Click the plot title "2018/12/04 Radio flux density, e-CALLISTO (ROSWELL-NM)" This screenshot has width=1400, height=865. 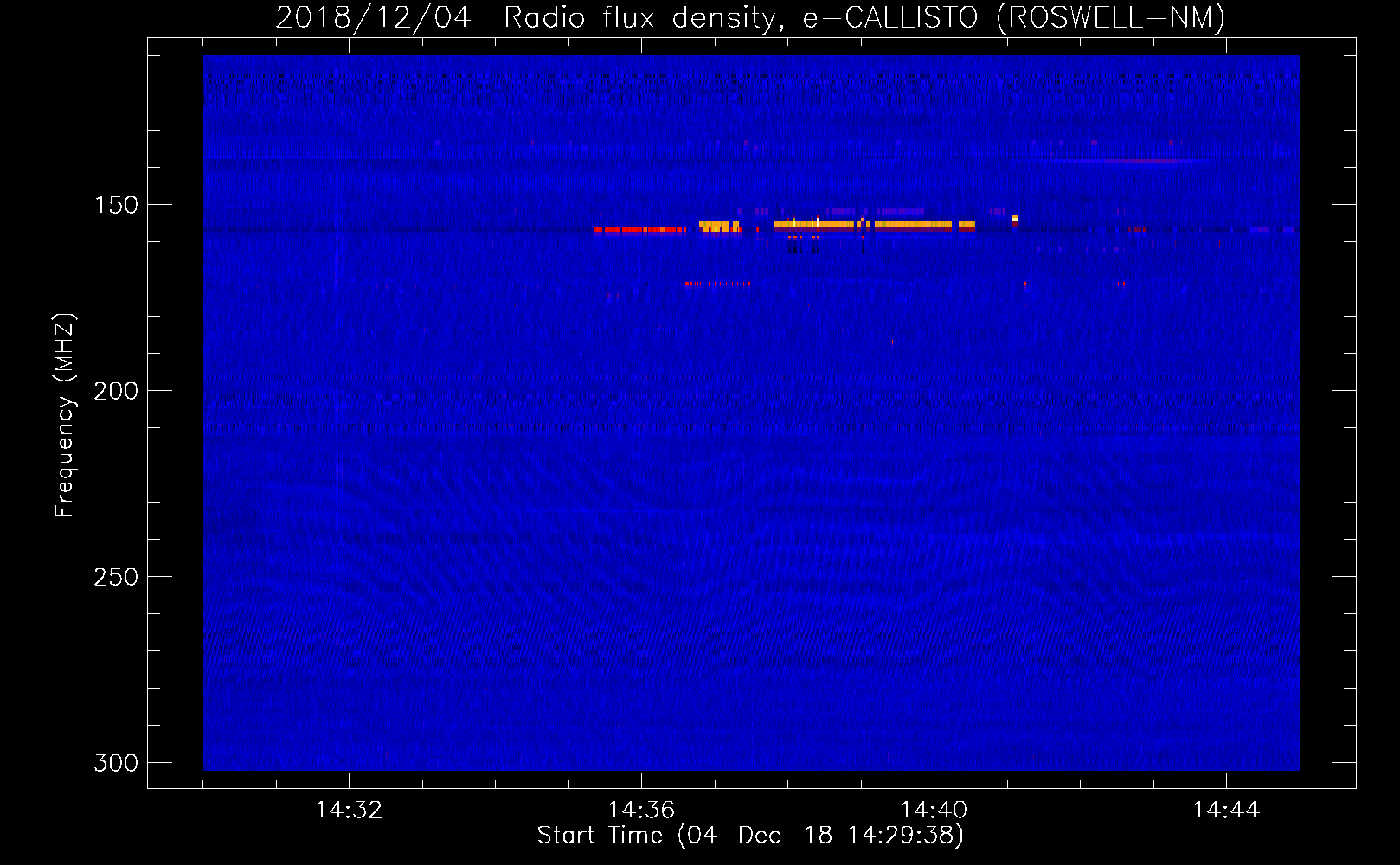pyautogui.click(x=750, y=17)
